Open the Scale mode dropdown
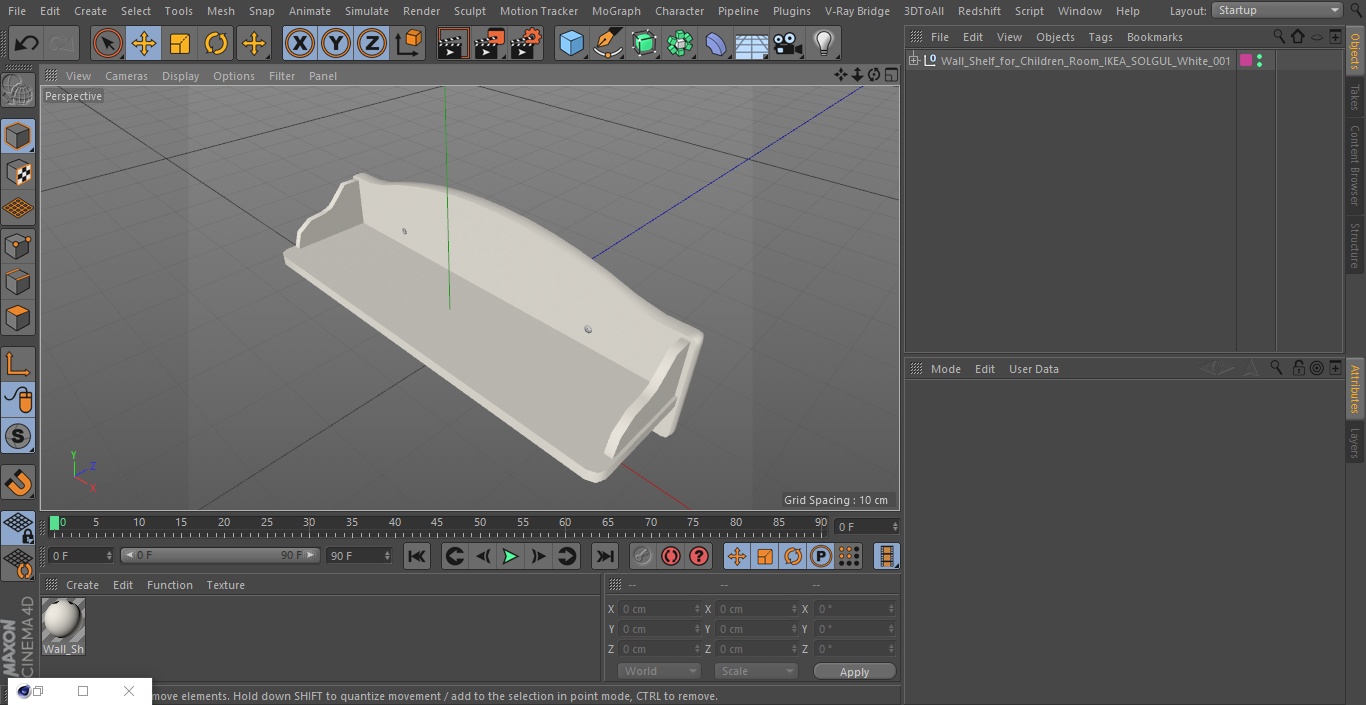This screenshot has height=705, width=1366. pos(756,671)
